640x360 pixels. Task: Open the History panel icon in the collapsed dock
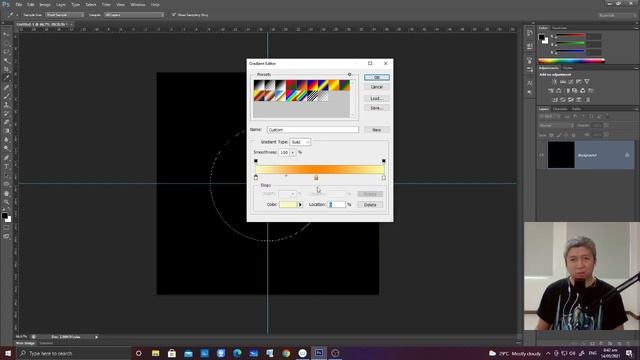[x=529, y=33]
